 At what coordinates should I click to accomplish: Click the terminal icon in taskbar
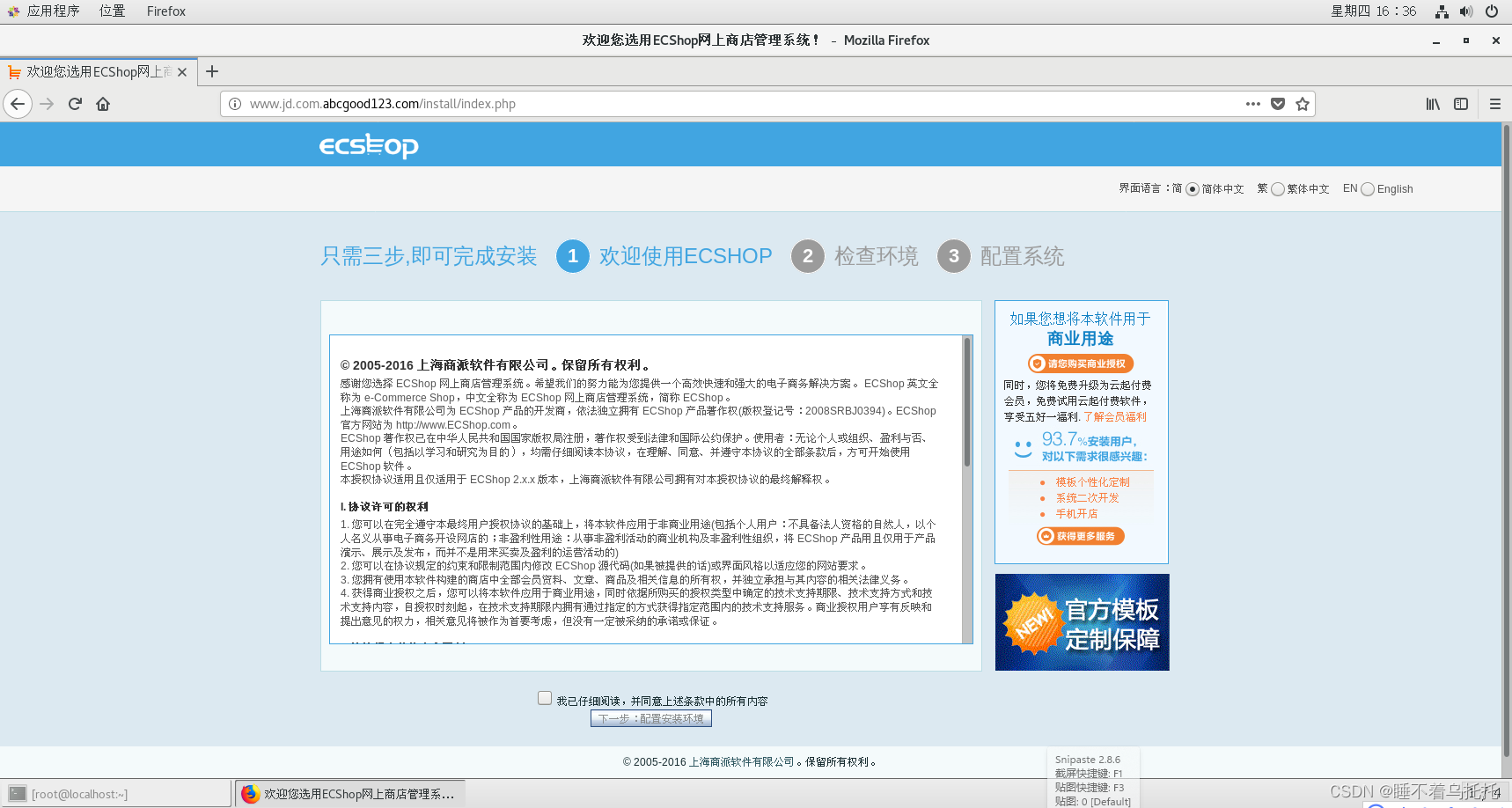[18, 794]
